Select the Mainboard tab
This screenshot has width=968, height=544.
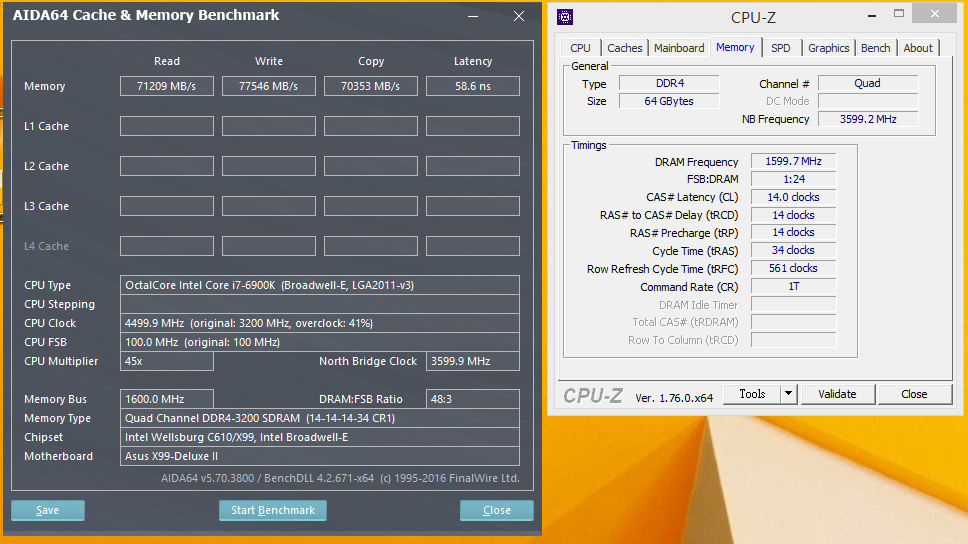pos(679,48)
